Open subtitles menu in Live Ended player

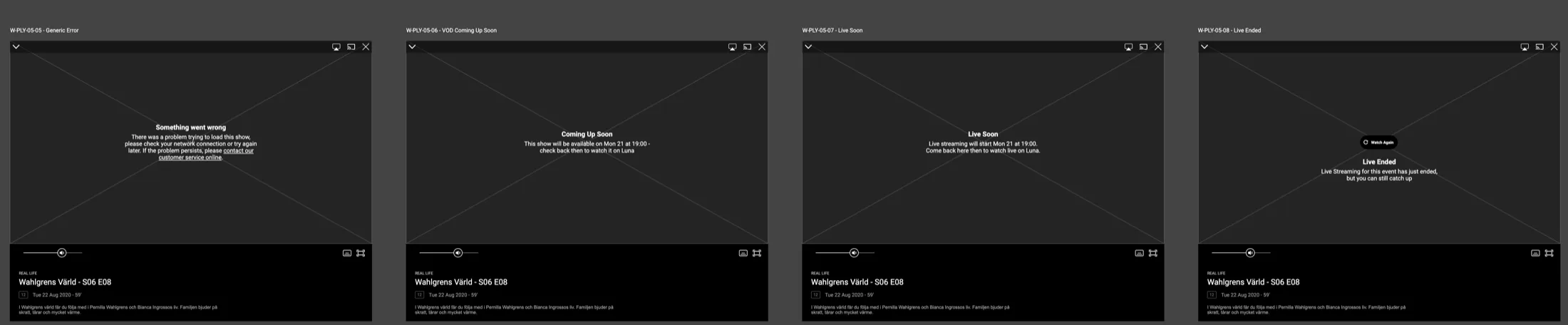[1536, 253]
